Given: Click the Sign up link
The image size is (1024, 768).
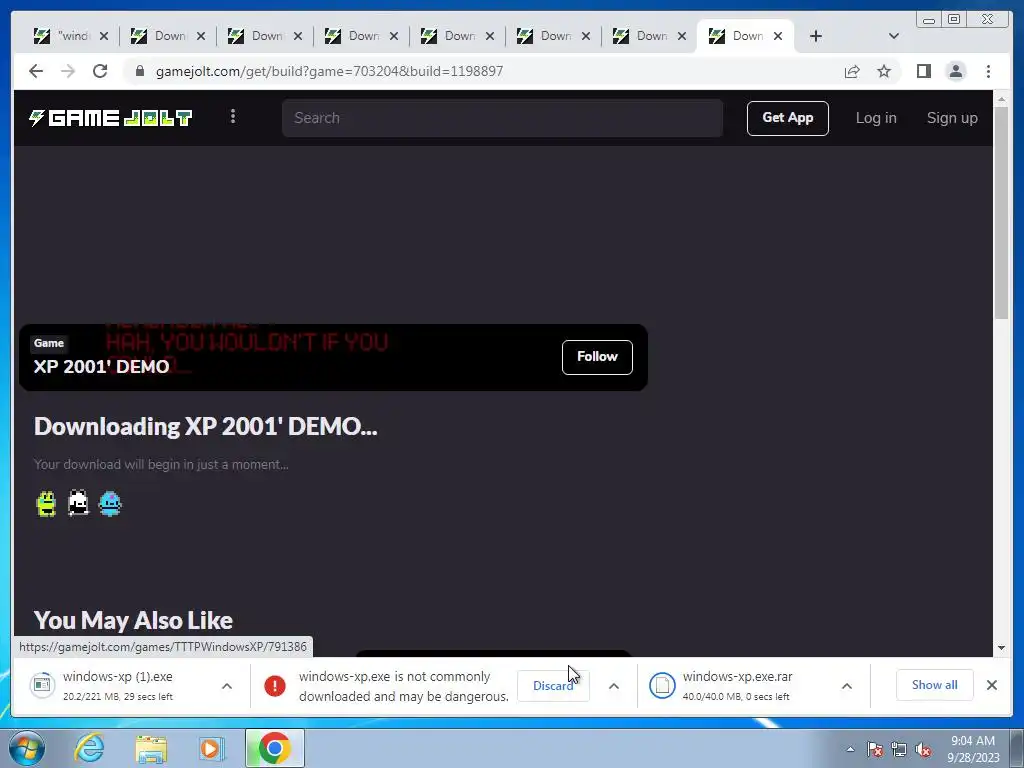Looking at the screenshot, I should click(x=952, y=118).
